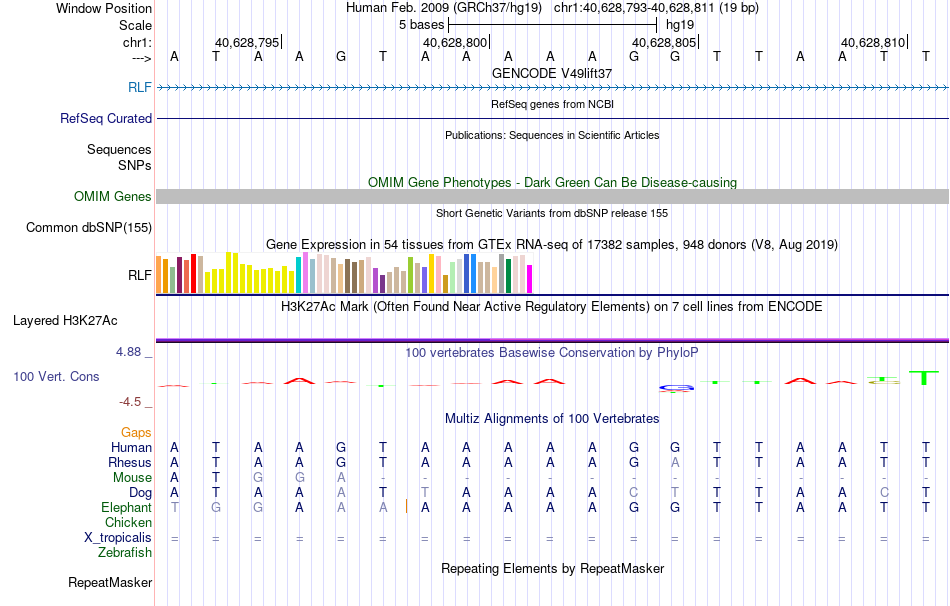Click the purple H3K27Ac signal line
This screenshot has height=606, width=950.
[x=552, y=340]
